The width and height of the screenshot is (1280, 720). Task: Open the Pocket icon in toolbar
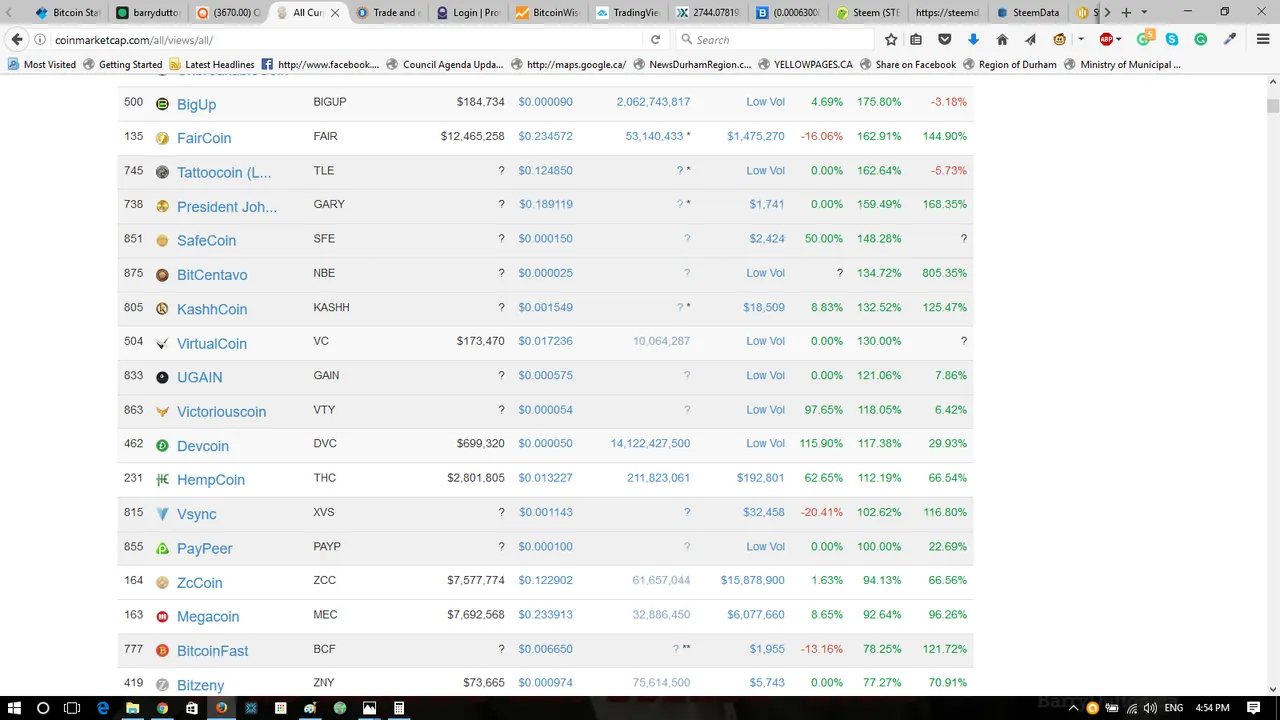(945, 40)
